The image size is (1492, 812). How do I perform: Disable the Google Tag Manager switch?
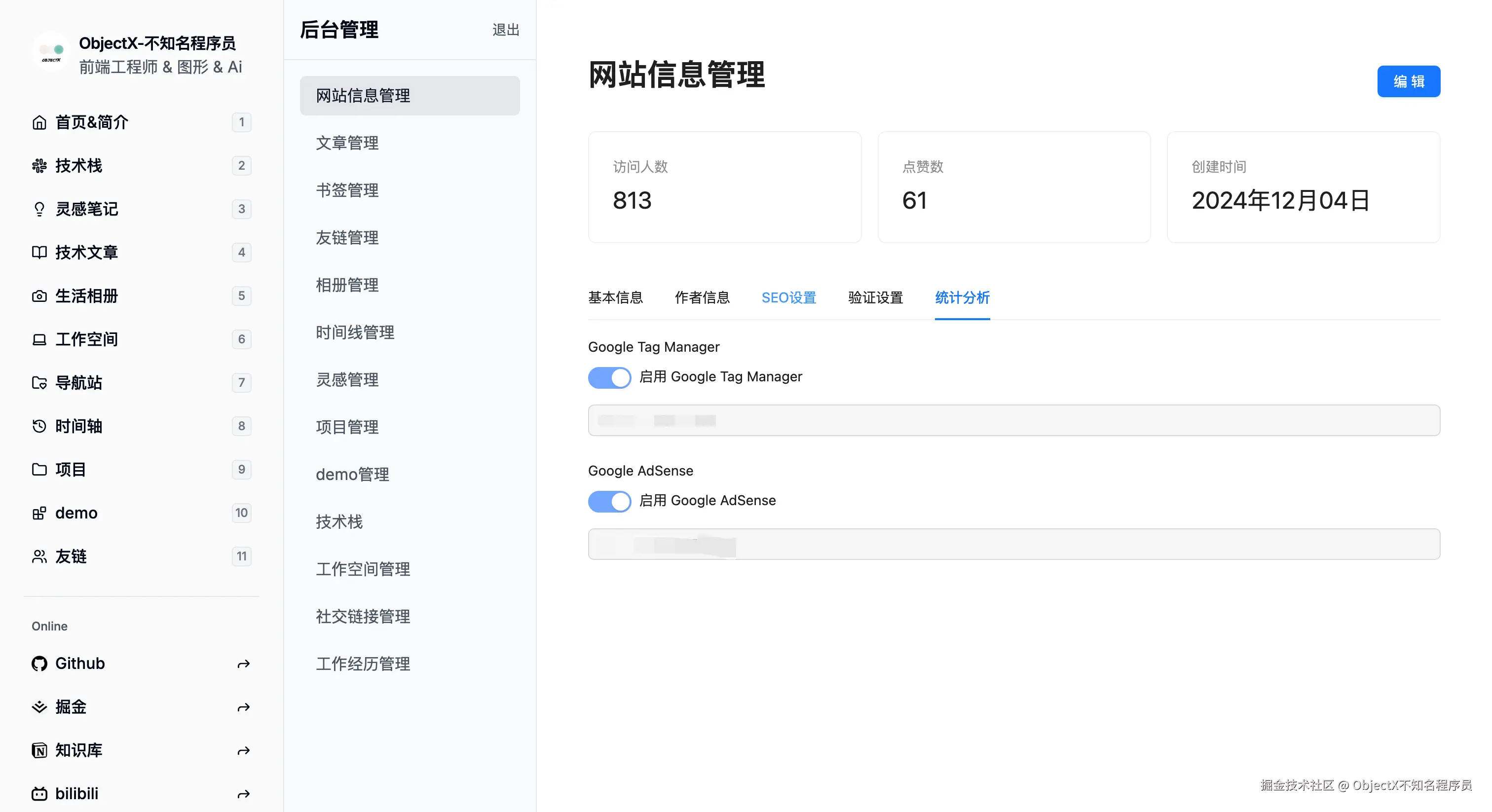point(609,377)
